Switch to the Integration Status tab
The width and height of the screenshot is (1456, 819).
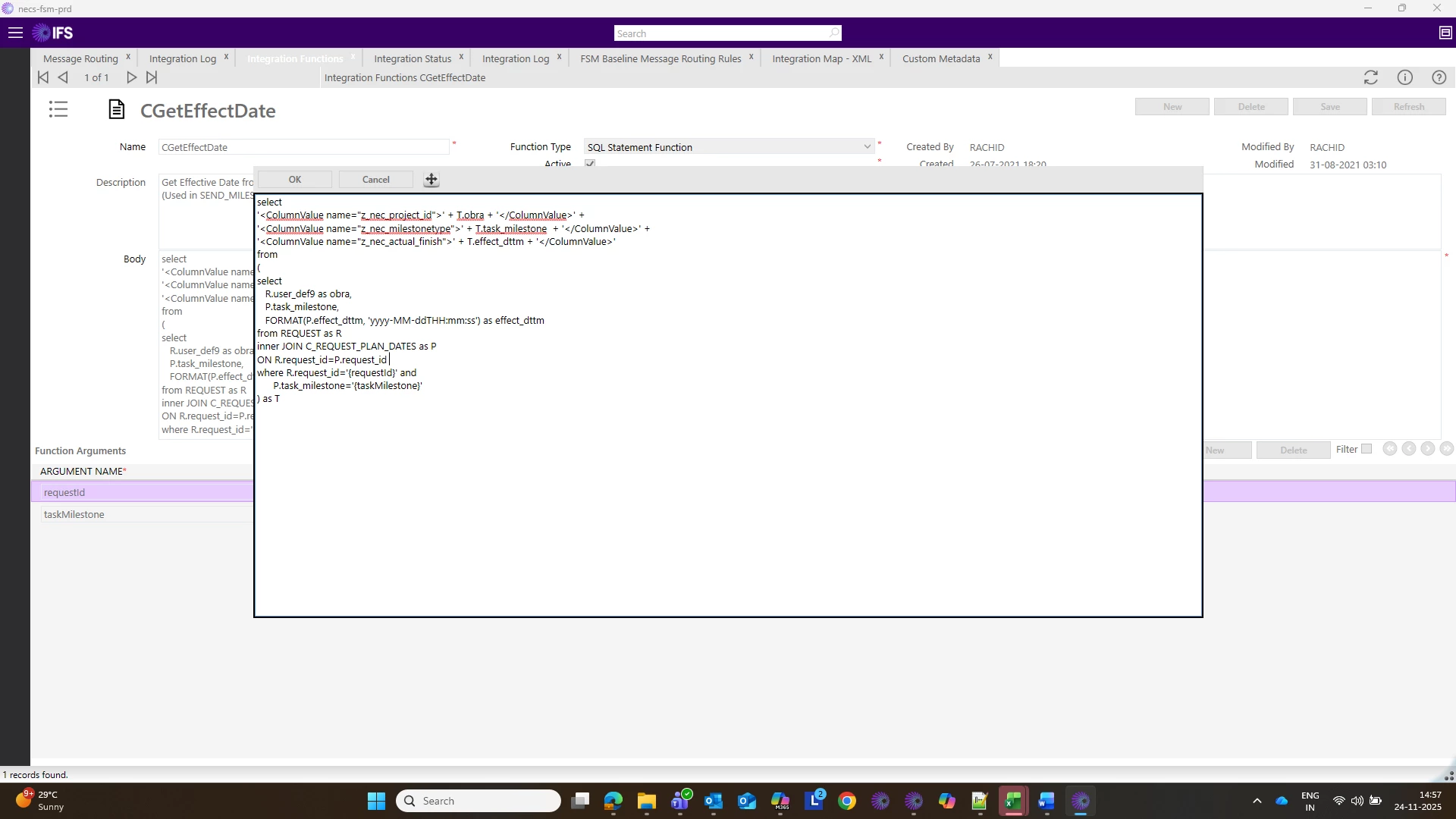tap(412, 58)
